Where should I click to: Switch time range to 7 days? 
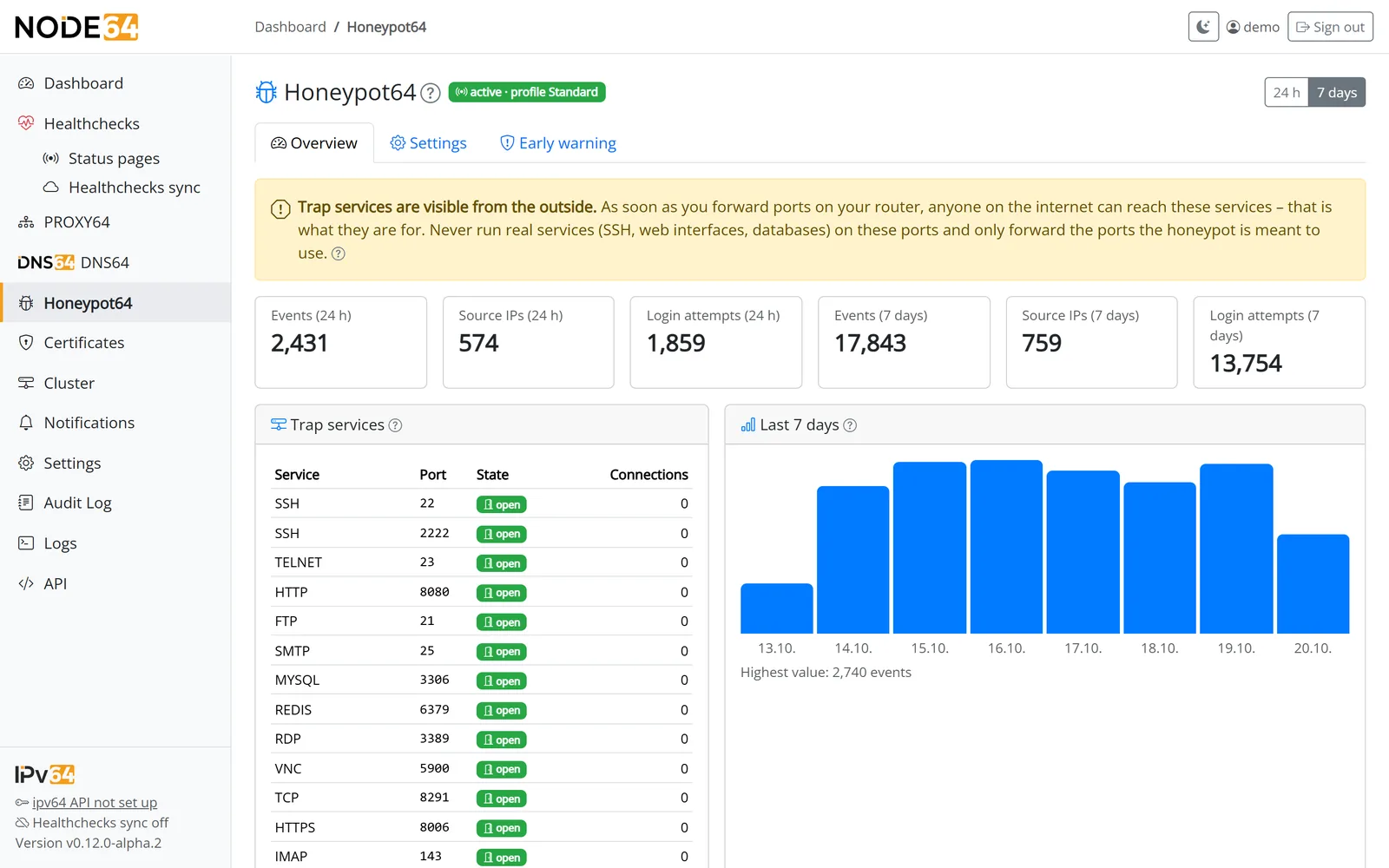1337,93
